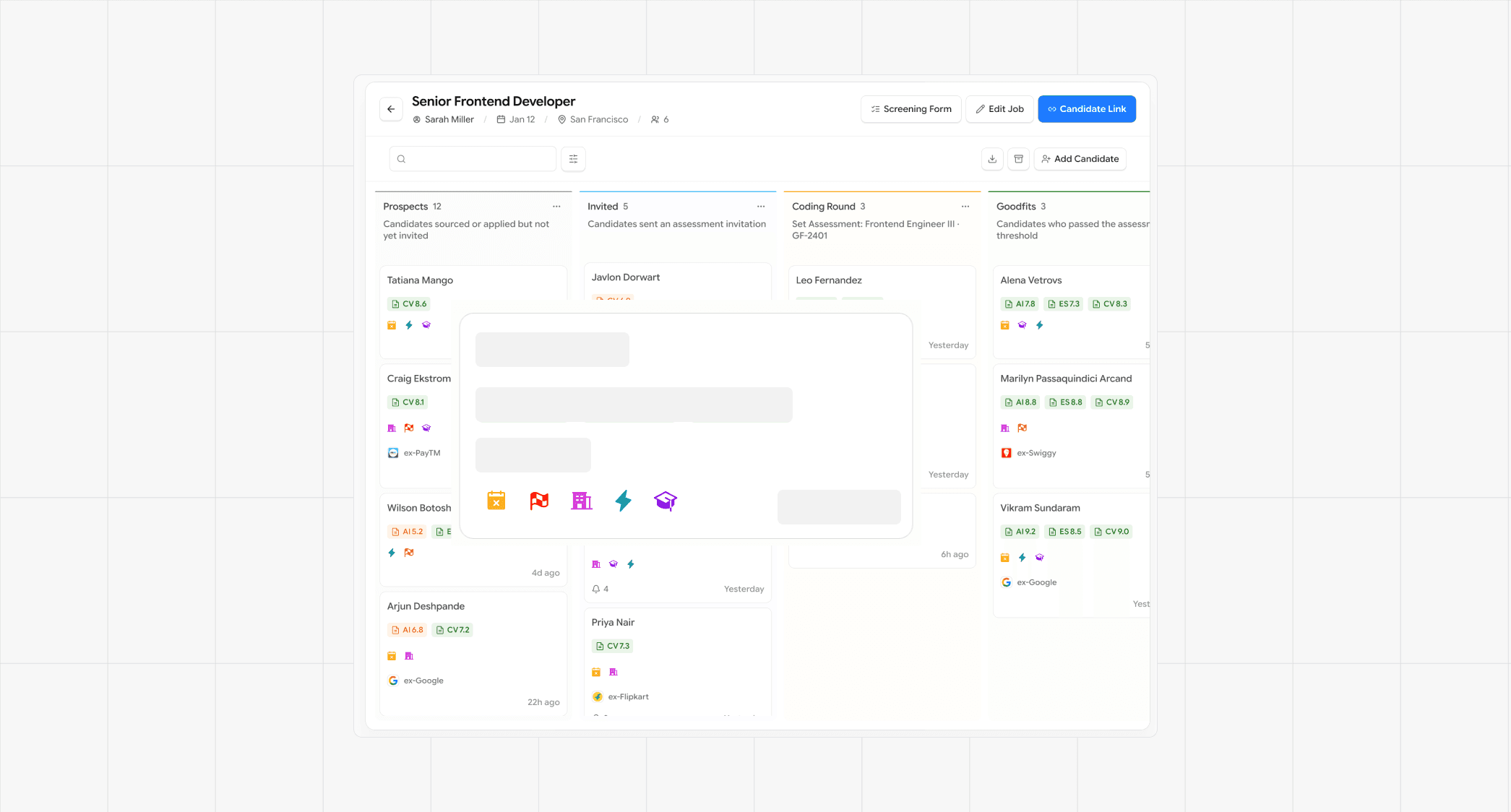
Task: Select the graduation cap icon in the overlay
Action: pos(666,501)
